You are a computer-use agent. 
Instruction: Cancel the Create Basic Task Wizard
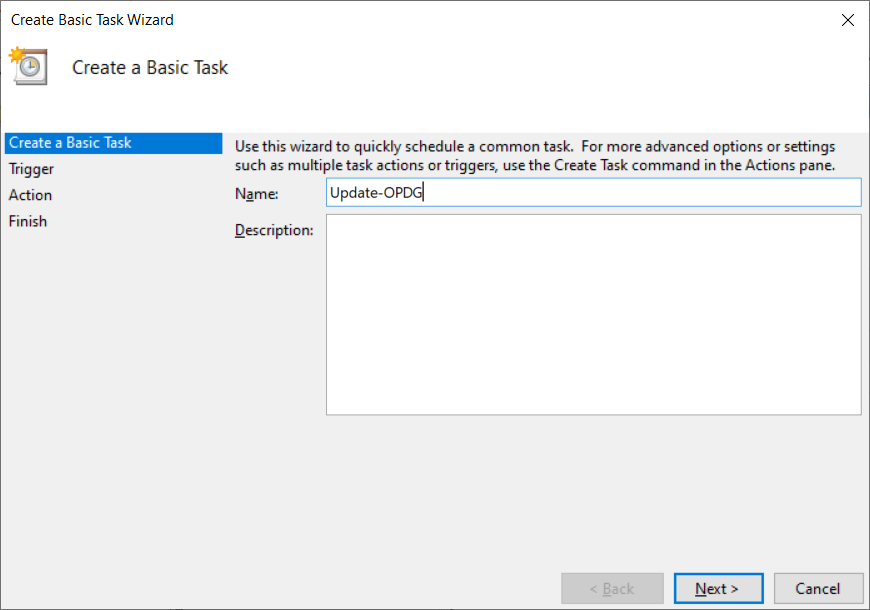pos(818,588)
